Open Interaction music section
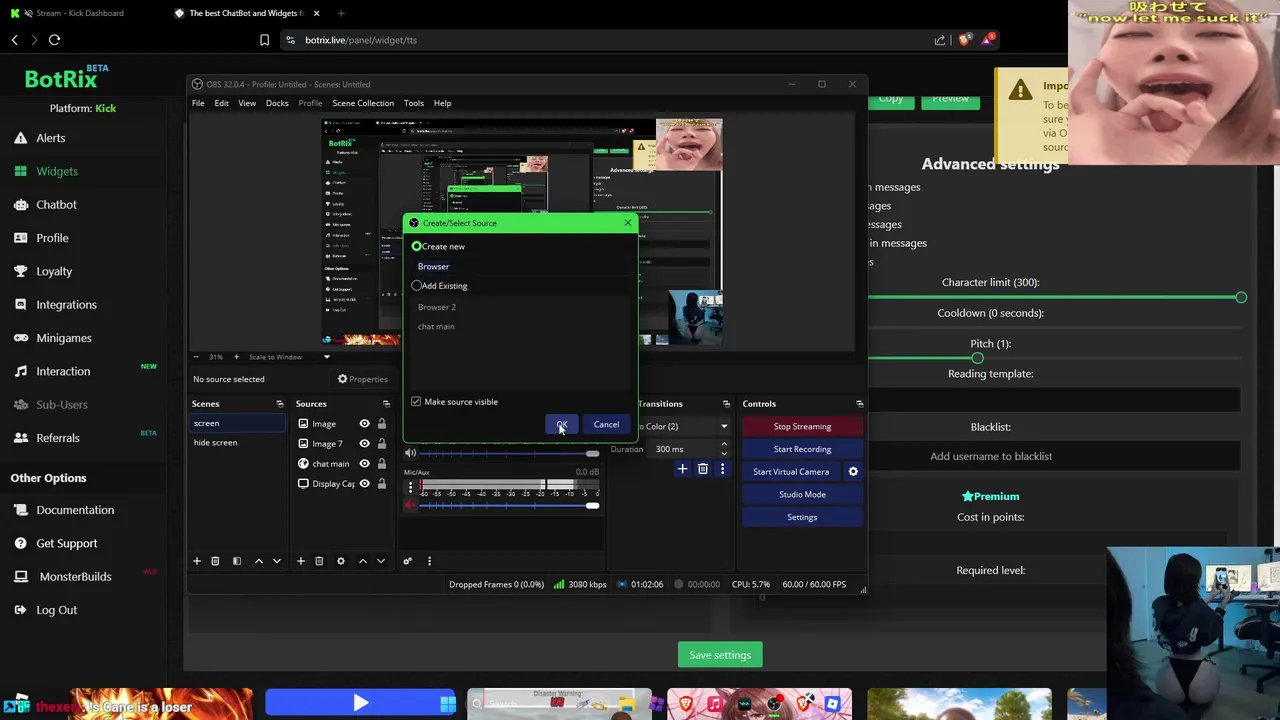This screenshot has width=1280, height=720. [x=63, y=371]
